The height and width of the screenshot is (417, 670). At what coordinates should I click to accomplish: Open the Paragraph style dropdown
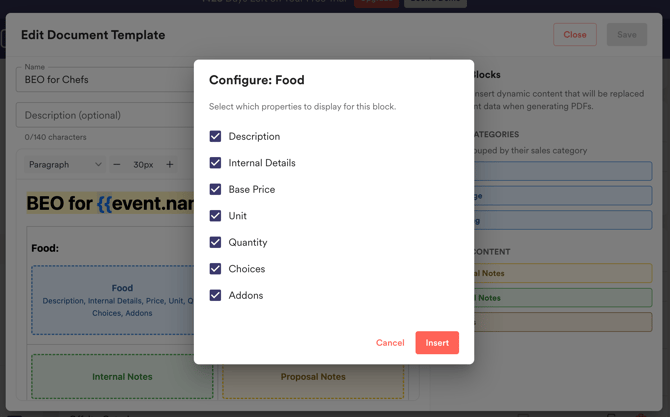65,165
